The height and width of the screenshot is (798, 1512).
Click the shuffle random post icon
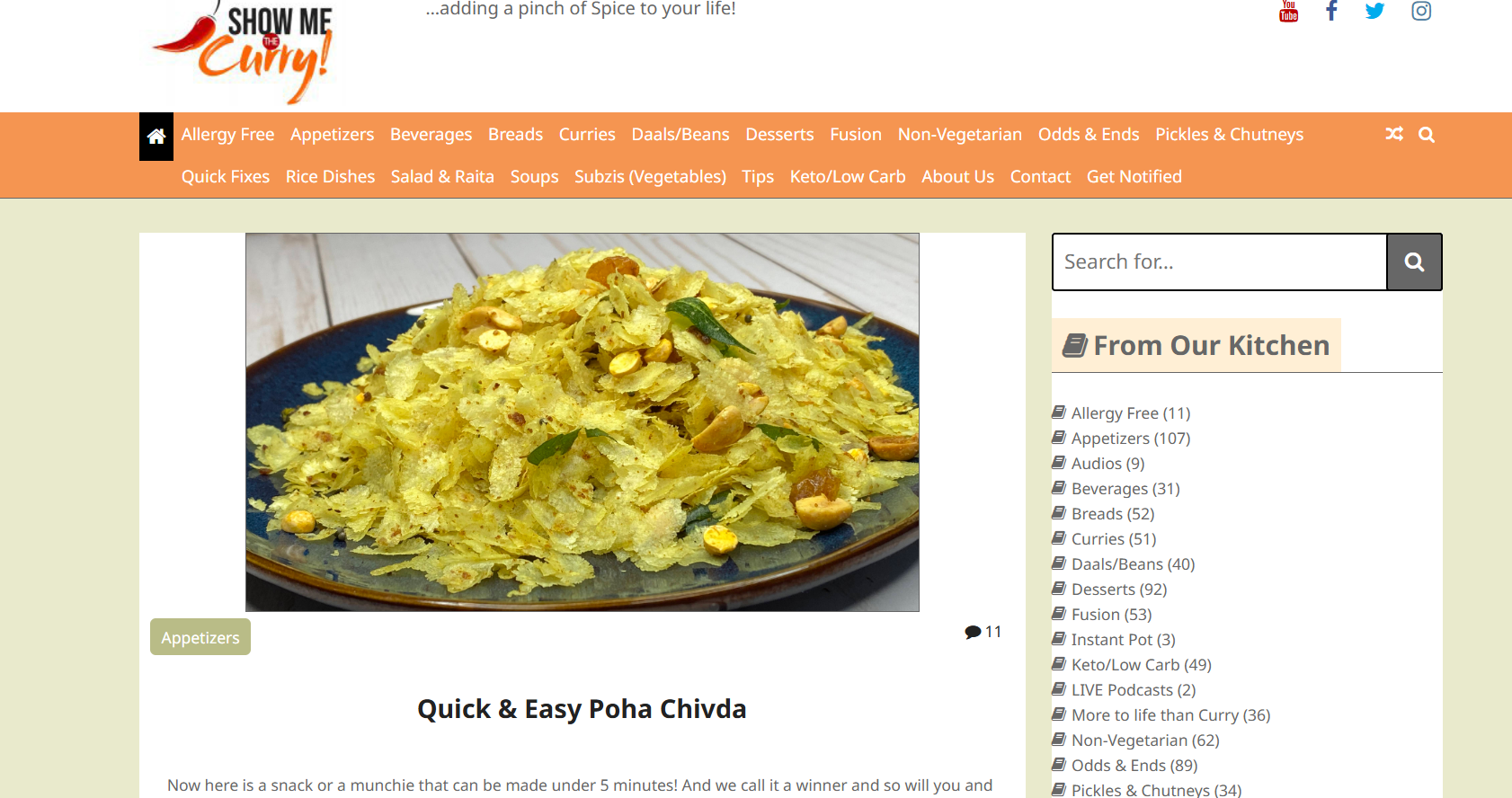pos(1394,135)
